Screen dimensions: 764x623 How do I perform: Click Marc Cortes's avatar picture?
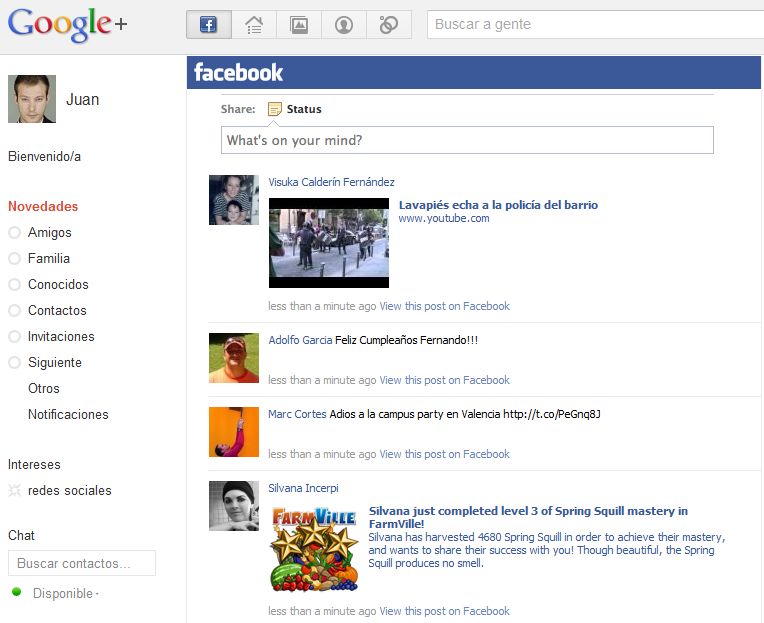pyautogui.click(x=234, y=432)
